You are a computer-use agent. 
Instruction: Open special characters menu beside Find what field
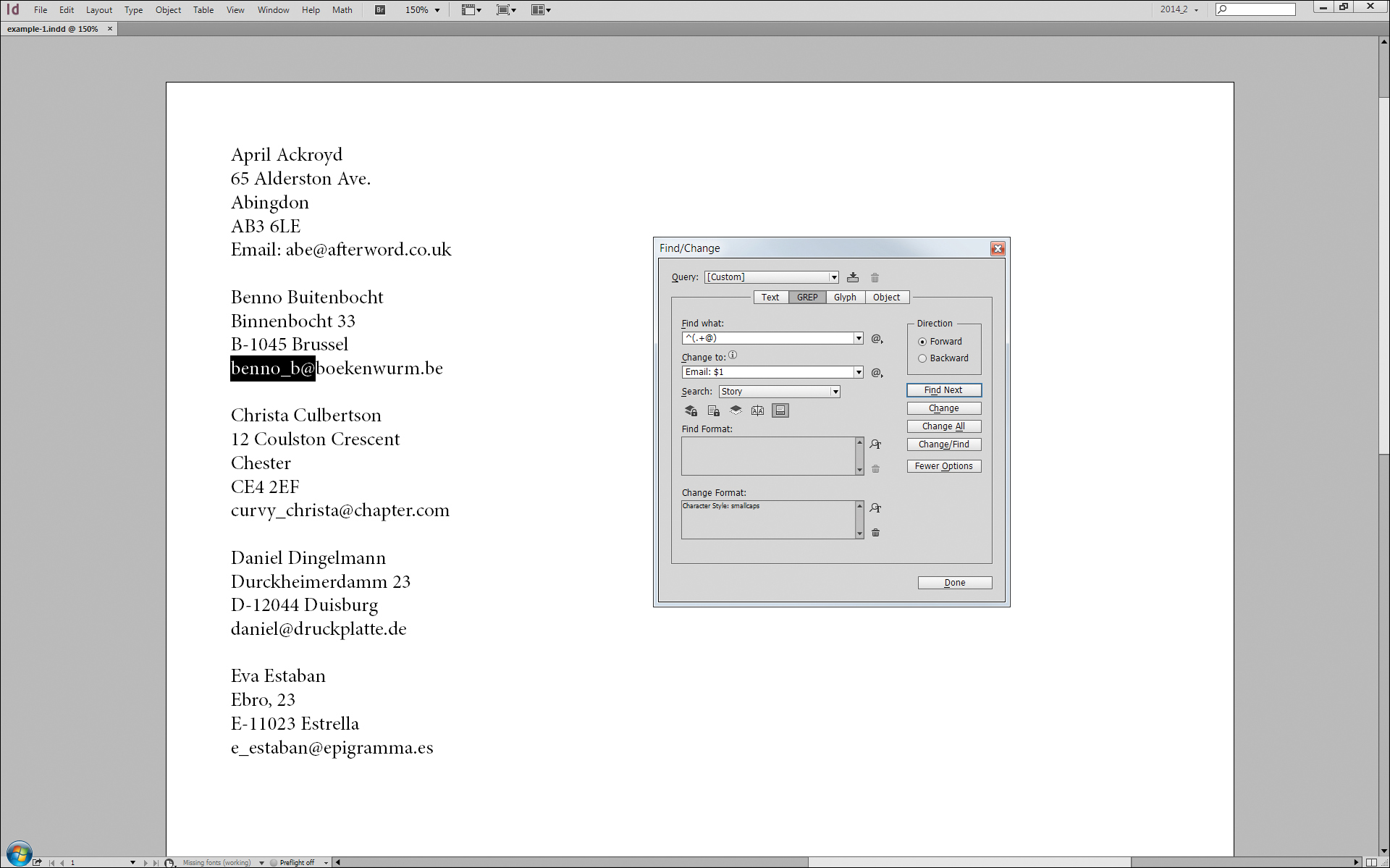(875, 338)
